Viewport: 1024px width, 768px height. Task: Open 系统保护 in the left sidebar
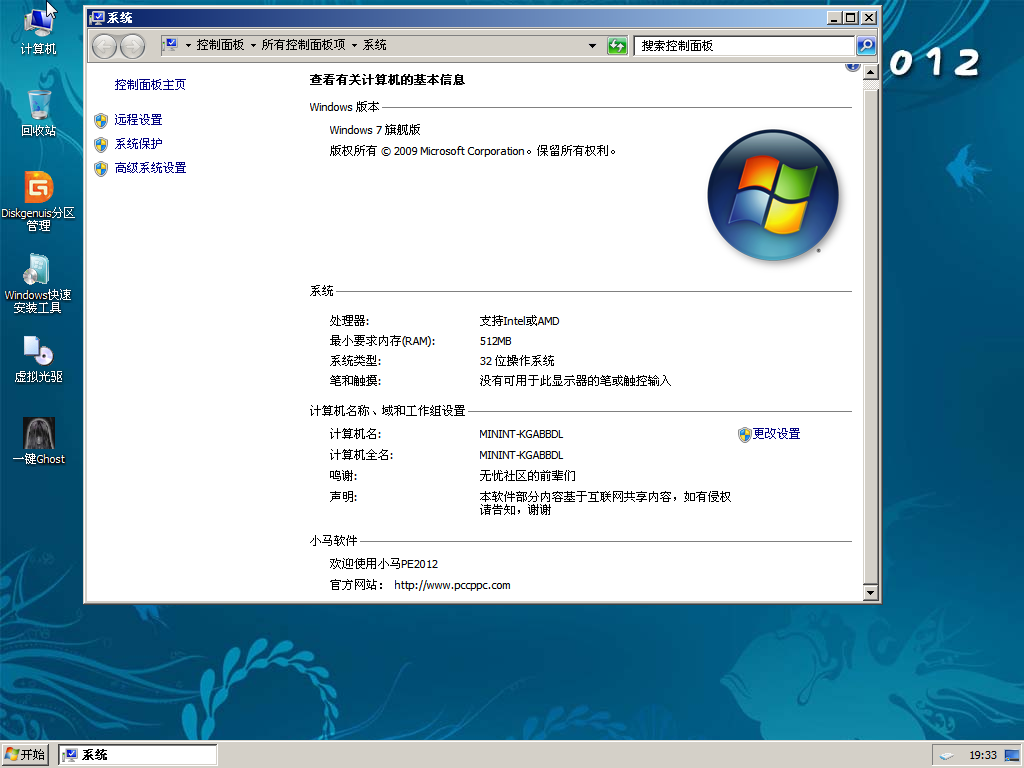(x=138, y=144)
